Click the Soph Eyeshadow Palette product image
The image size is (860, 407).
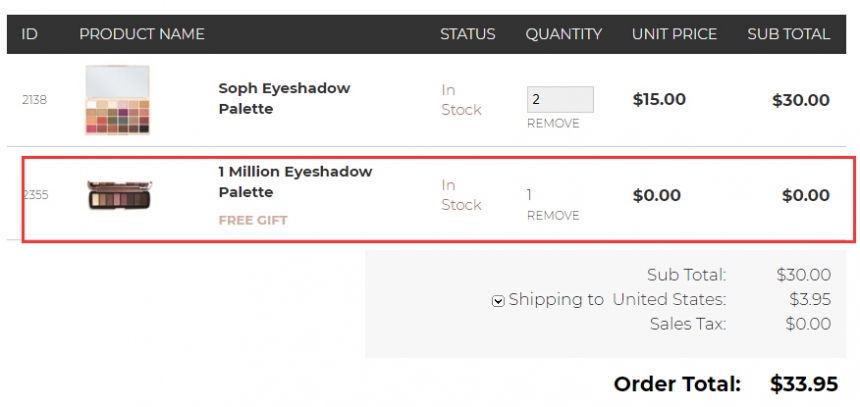118,100
